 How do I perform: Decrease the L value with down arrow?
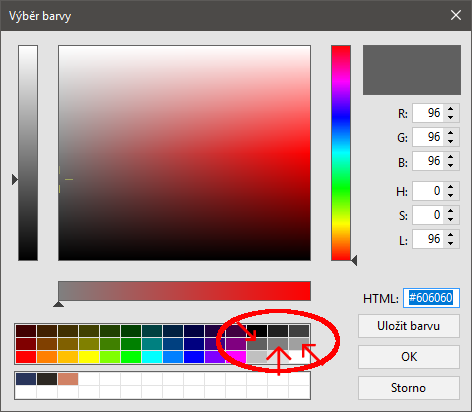(451, 243)
